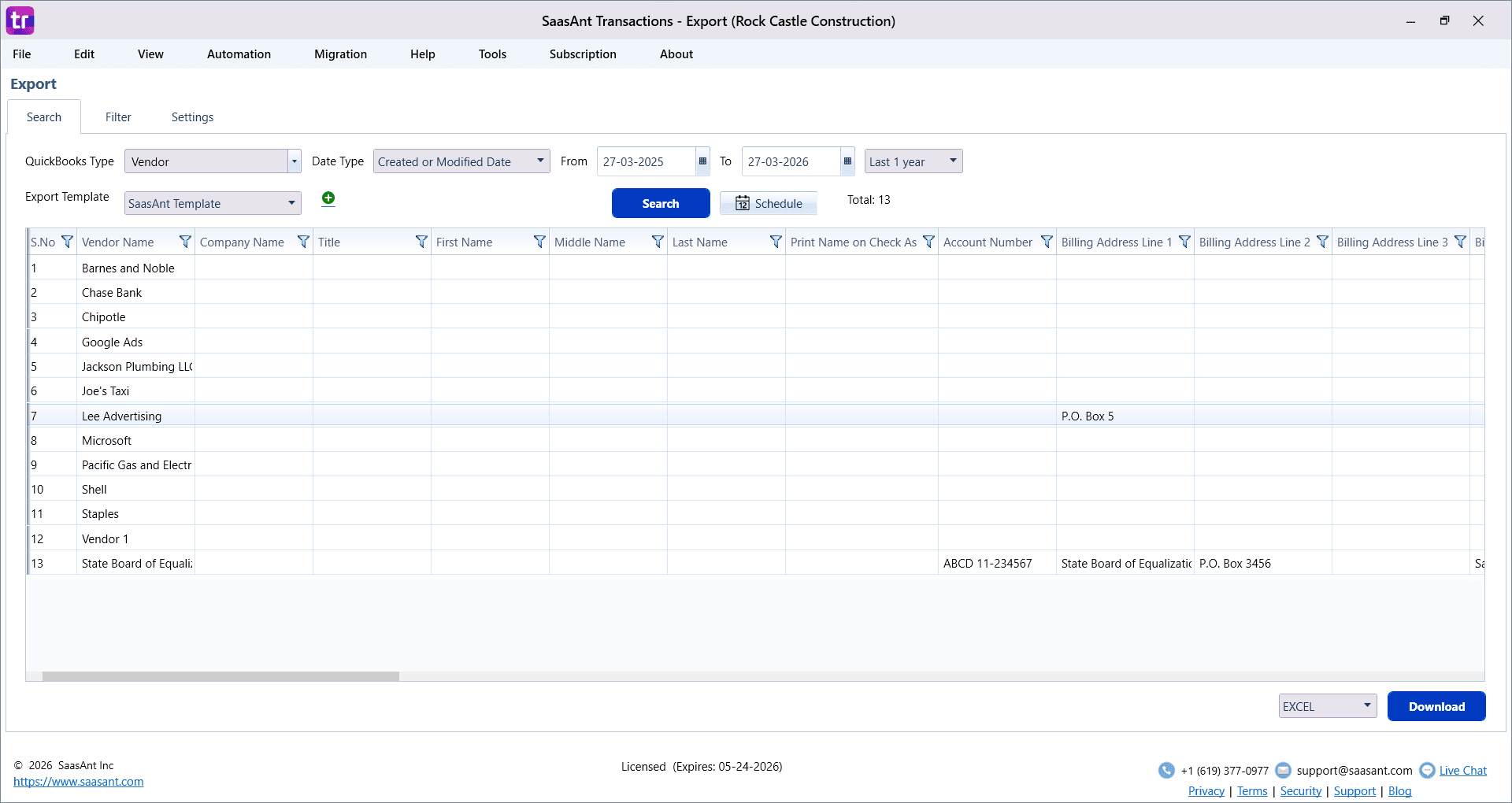The height and width of the screenshot is (803, 1512).
Task: Click the From date input field
Action: coord(647,161)
